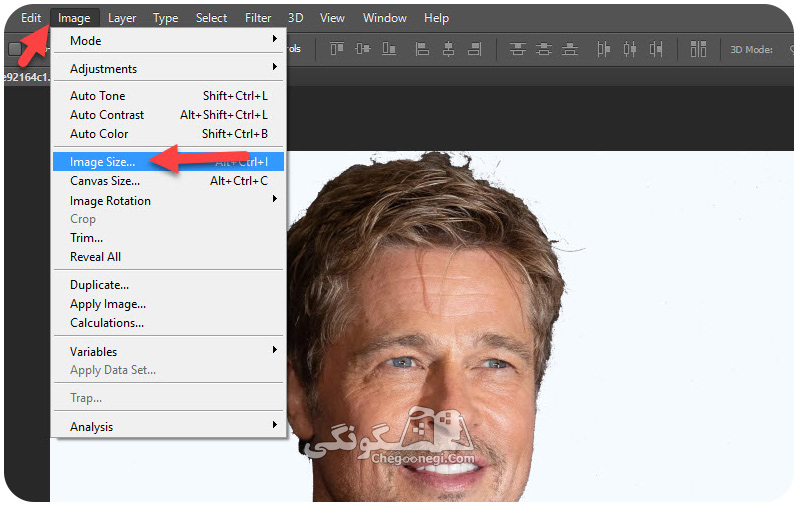Open the Type menu

coord(165,18)
